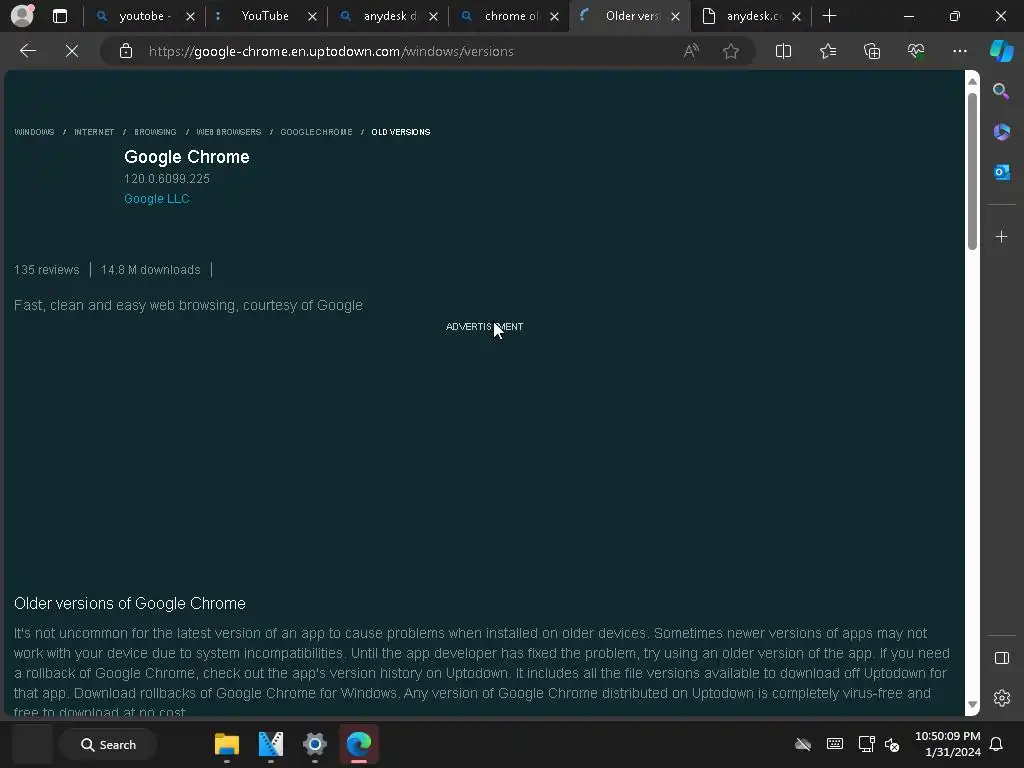1024x768 pixels.
Task: Open the 135 reviews link
Action: (46, 270)
